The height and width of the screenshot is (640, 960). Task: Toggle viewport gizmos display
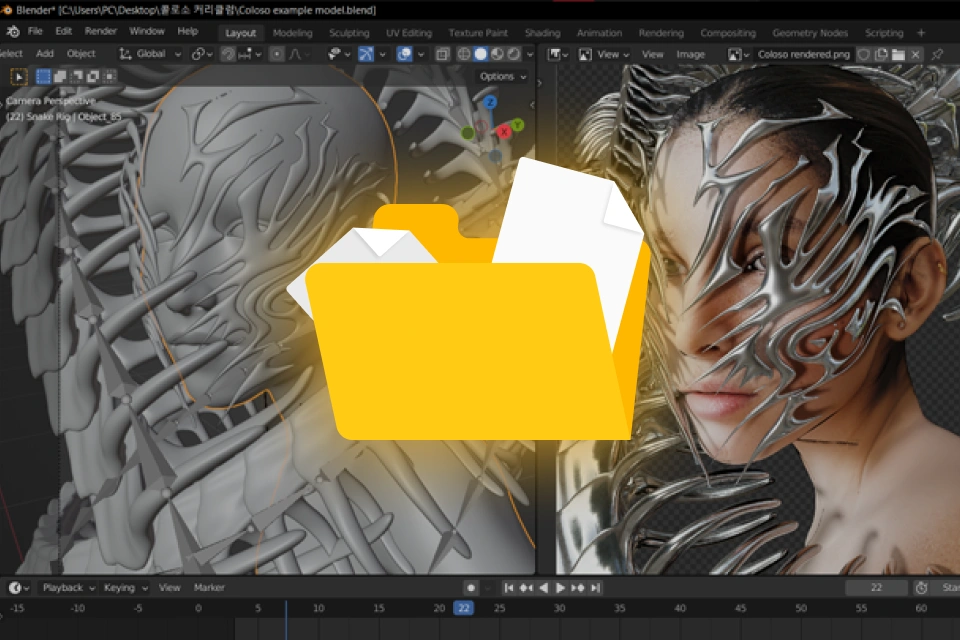(366, 54)
